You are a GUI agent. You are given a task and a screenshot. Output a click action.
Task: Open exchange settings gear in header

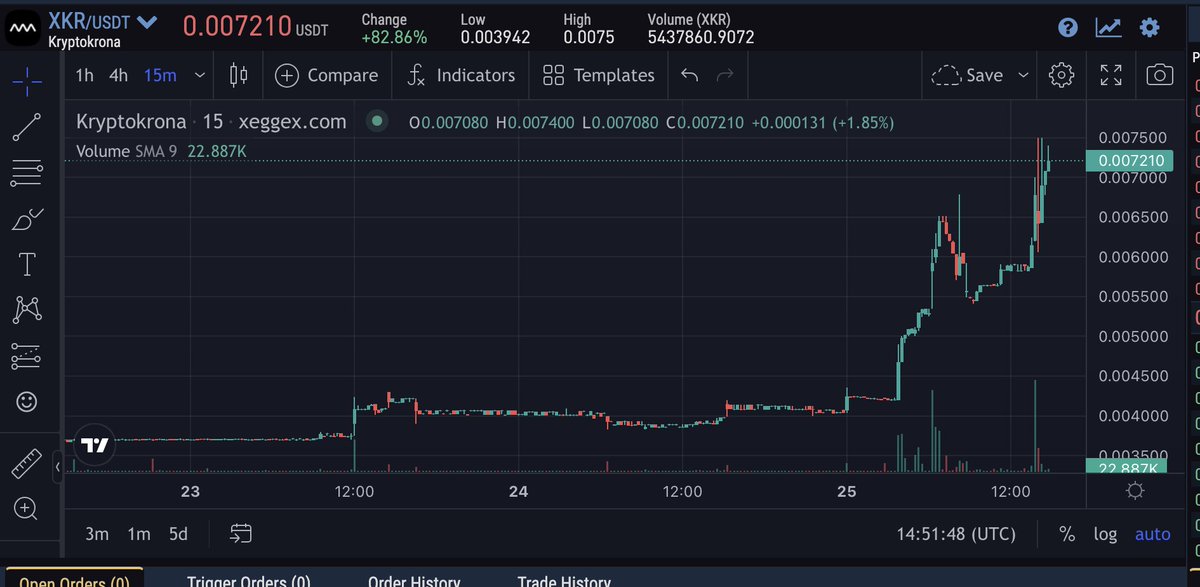1150,27
